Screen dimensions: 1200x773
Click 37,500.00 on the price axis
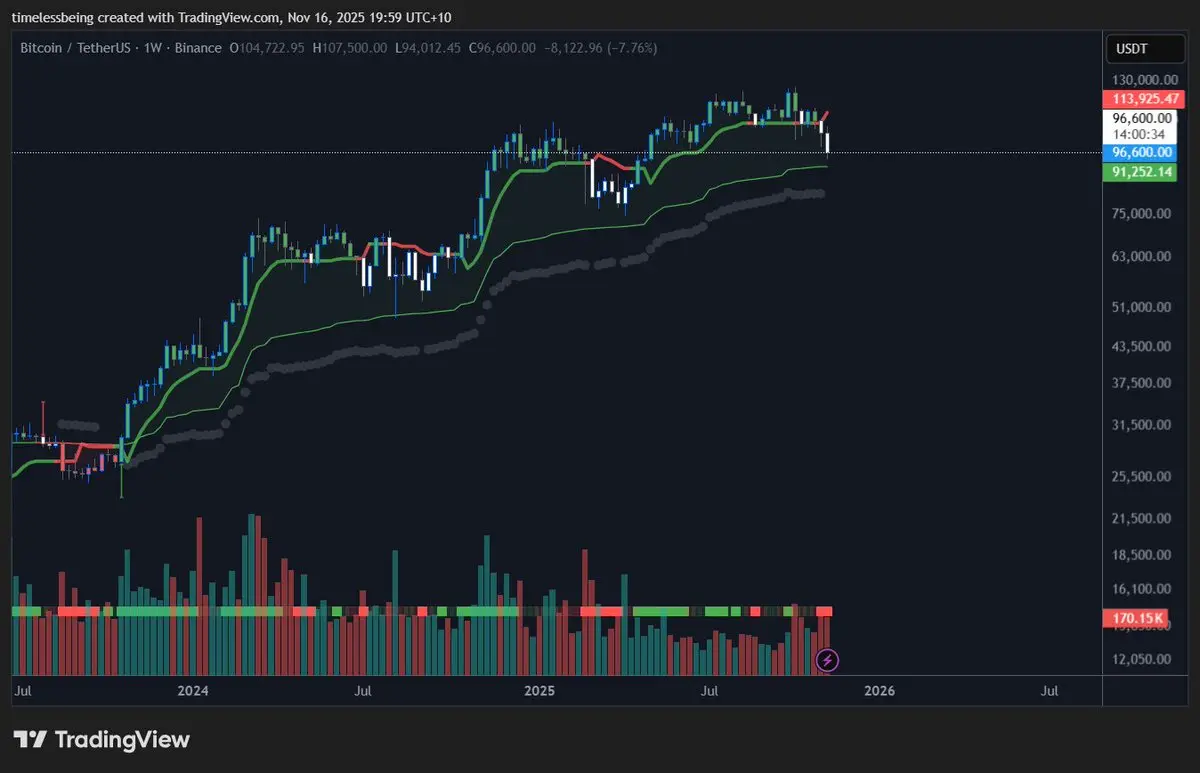tap(1142, 383)
